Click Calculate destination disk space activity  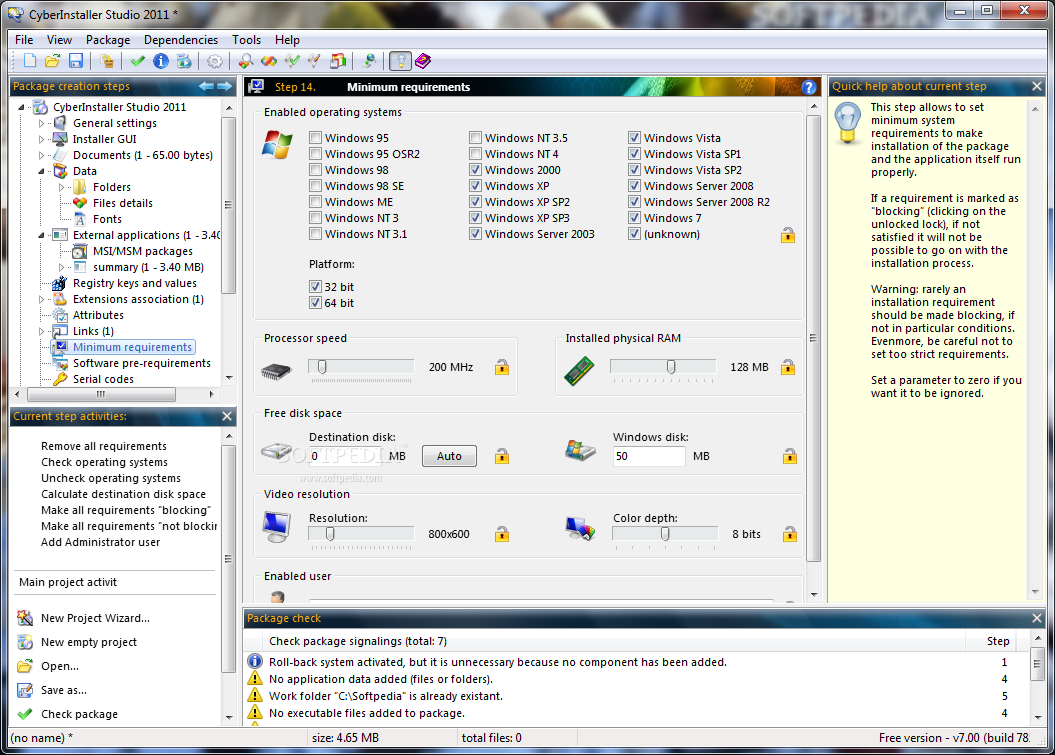click(123, 494)
